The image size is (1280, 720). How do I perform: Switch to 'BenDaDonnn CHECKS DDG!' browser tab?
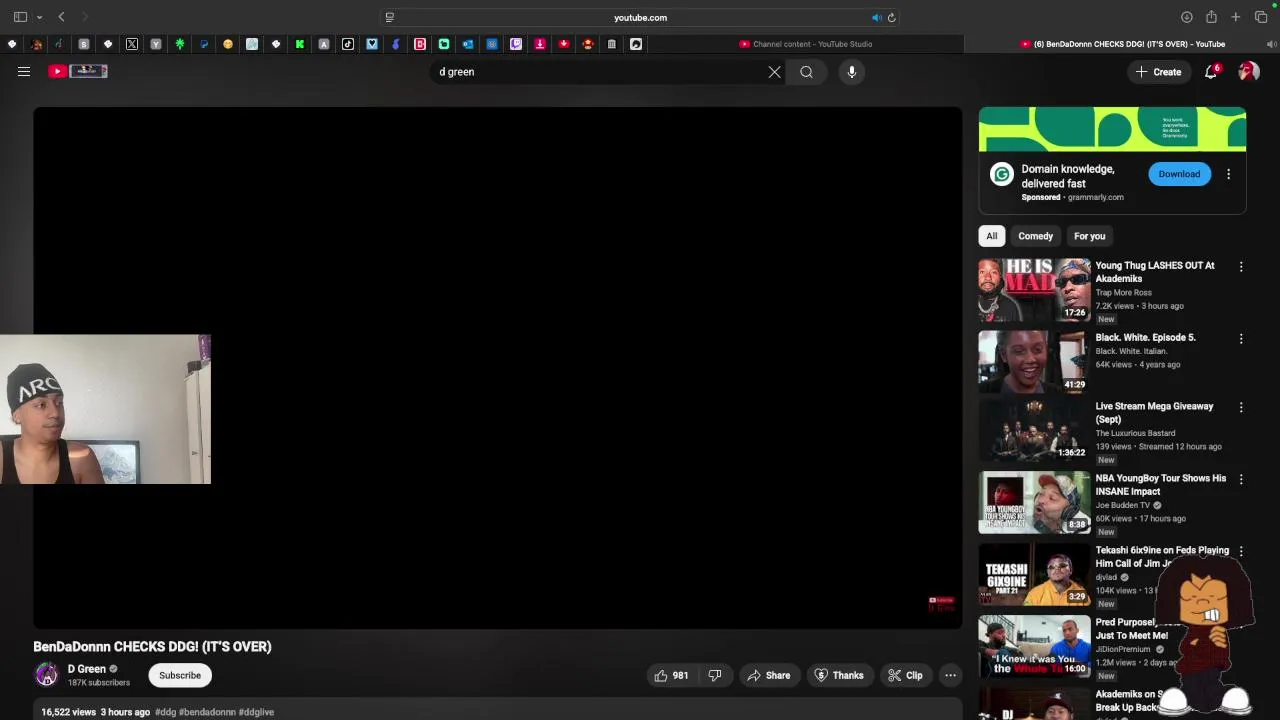[1122, 44]
